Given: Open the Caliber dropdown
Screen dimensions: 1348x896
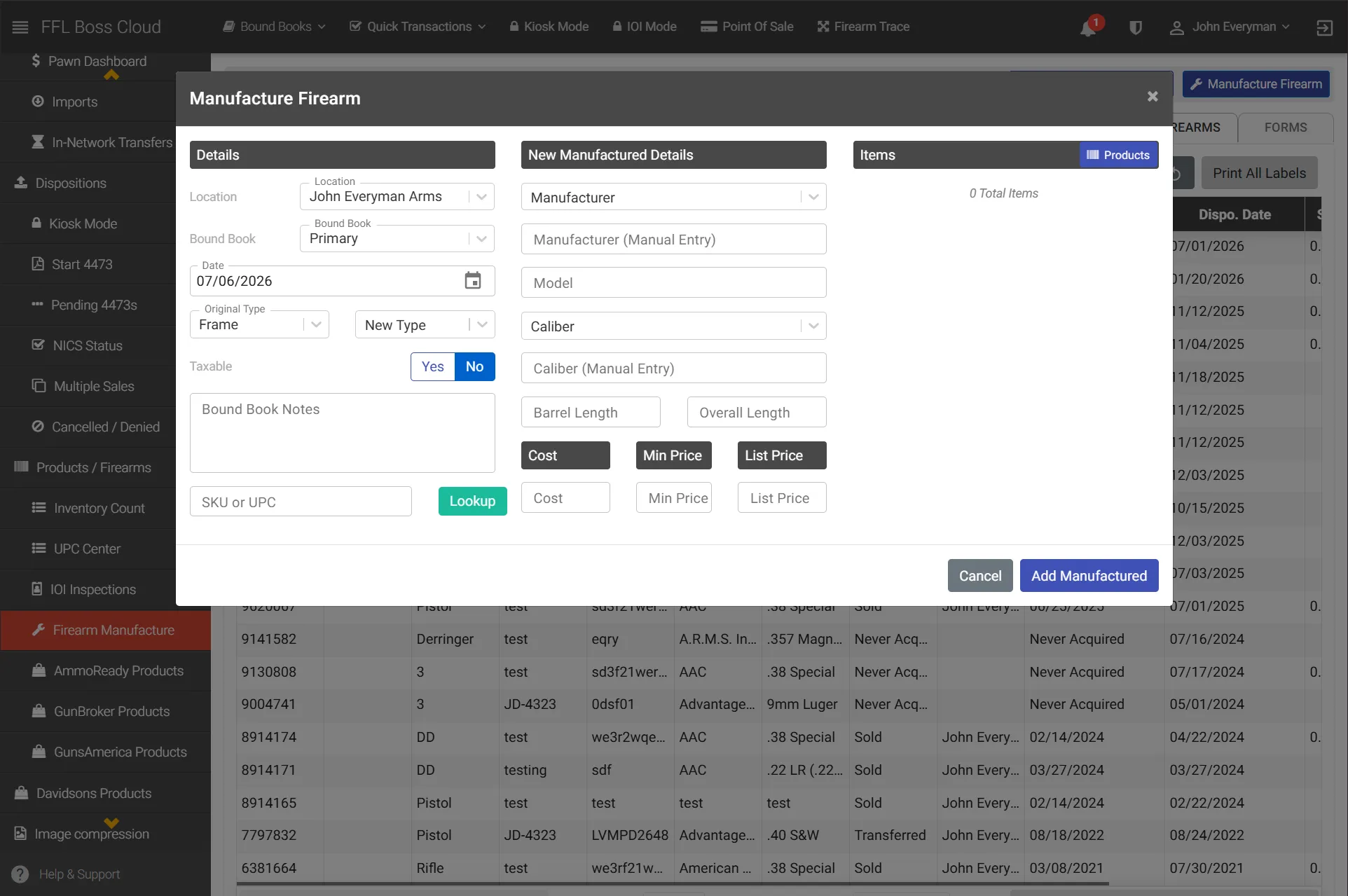Looking at the screenshot, I should pos(674,326).
